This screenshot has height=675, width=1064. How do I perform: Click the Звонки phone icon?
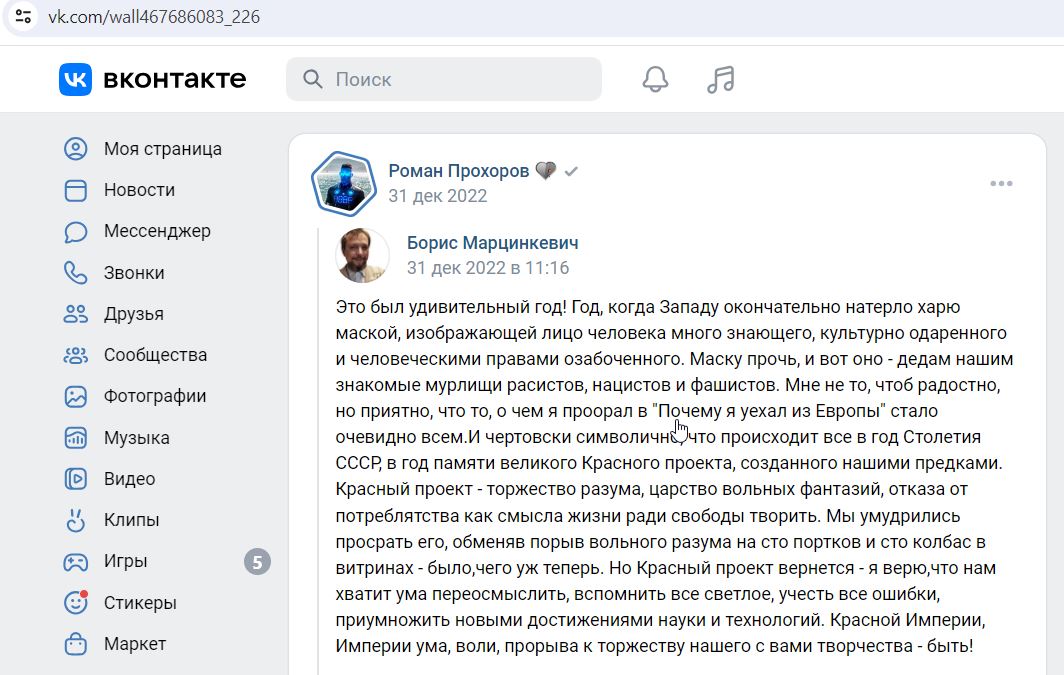pos(75,272)
